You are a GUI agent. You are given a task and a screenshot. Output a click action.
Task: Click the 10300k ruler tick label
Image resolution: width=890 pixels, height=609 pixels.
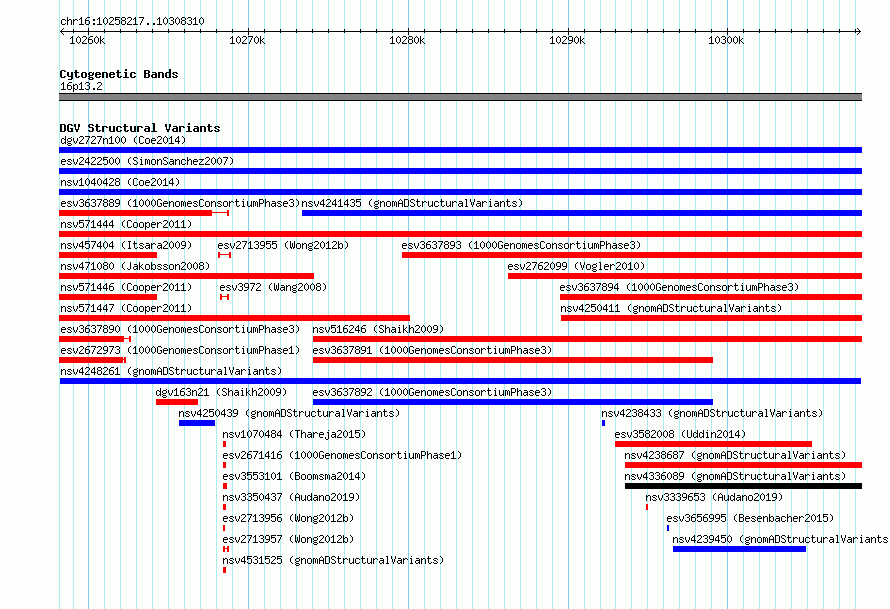tap(726, 40)
